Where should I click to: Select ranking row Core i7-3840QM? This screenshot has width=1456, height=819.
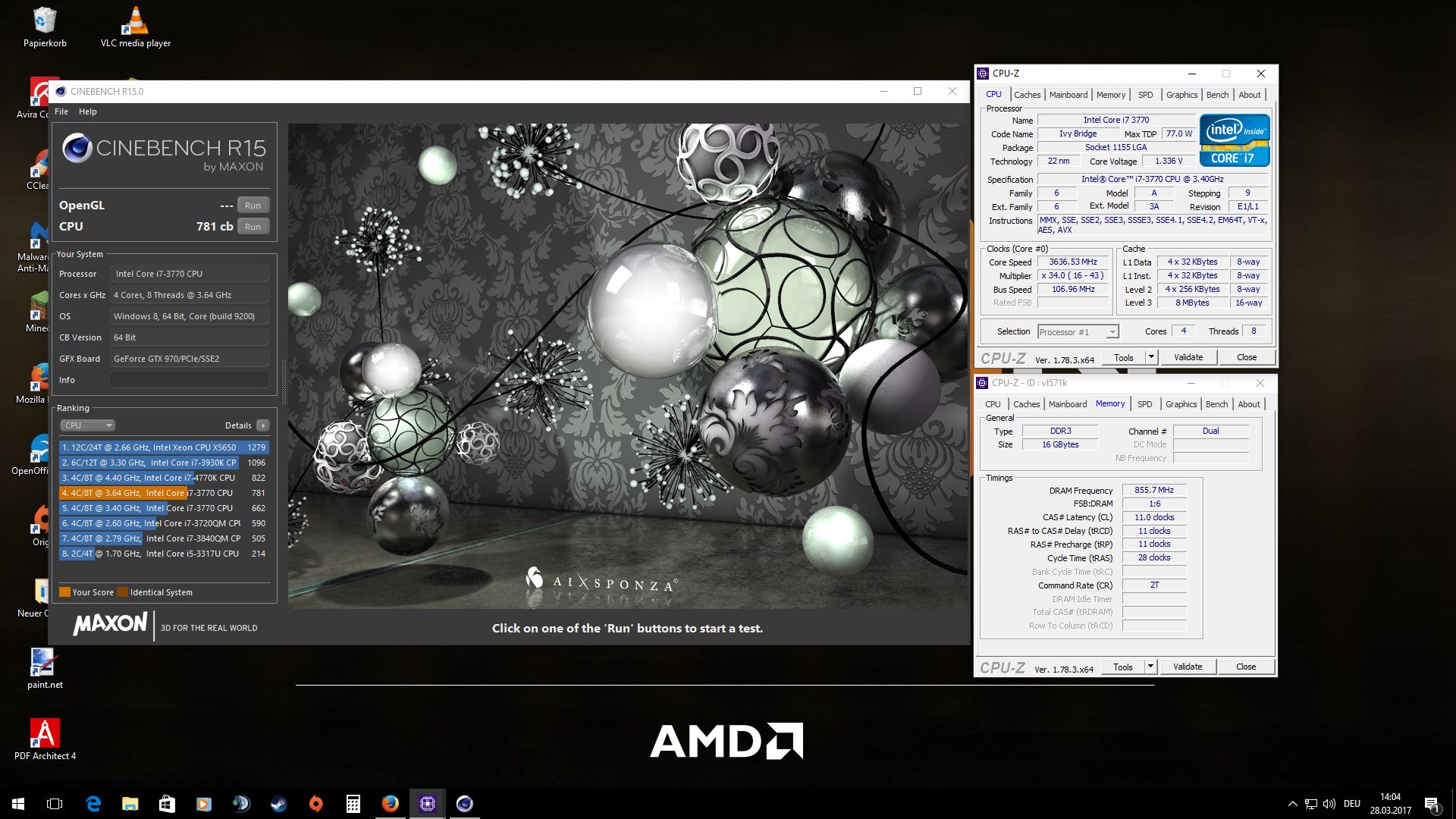[x=164, y=538]
